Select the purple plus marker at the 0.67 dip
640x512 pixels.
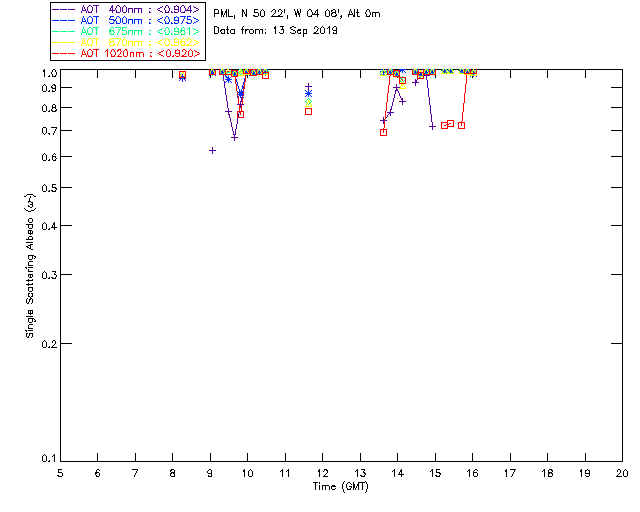234,138
